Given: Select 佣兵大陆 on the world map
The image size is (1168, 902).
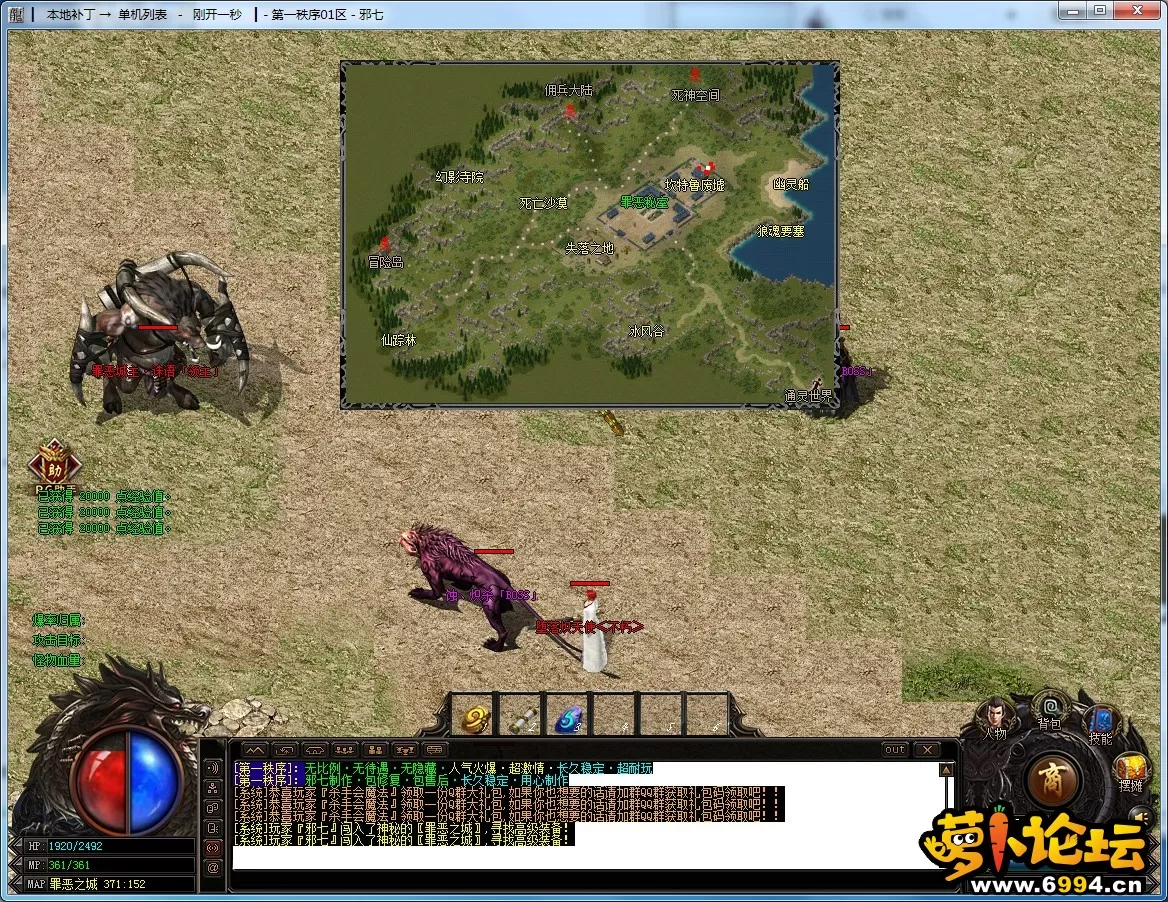Looking at the screenshot, I should click(x=568, y=90).
